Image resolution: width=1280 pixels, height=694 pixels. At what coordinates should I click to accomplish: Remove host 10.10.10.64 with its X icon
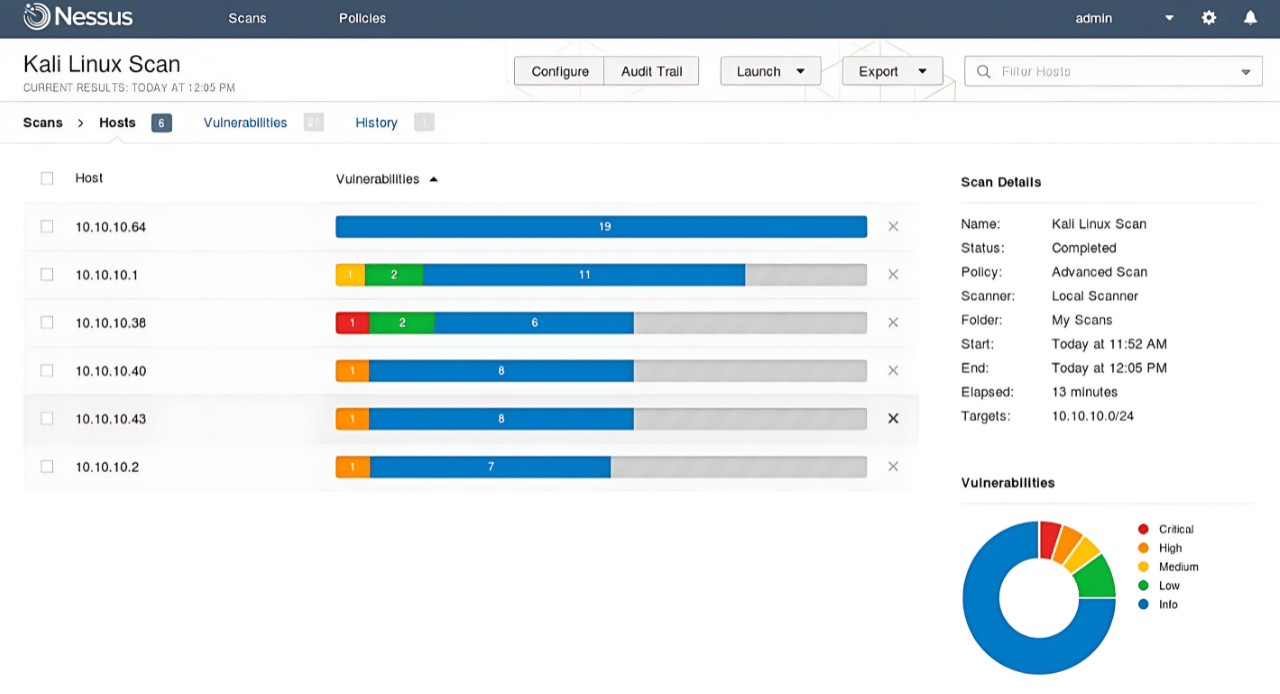click(x=893, y=227)
